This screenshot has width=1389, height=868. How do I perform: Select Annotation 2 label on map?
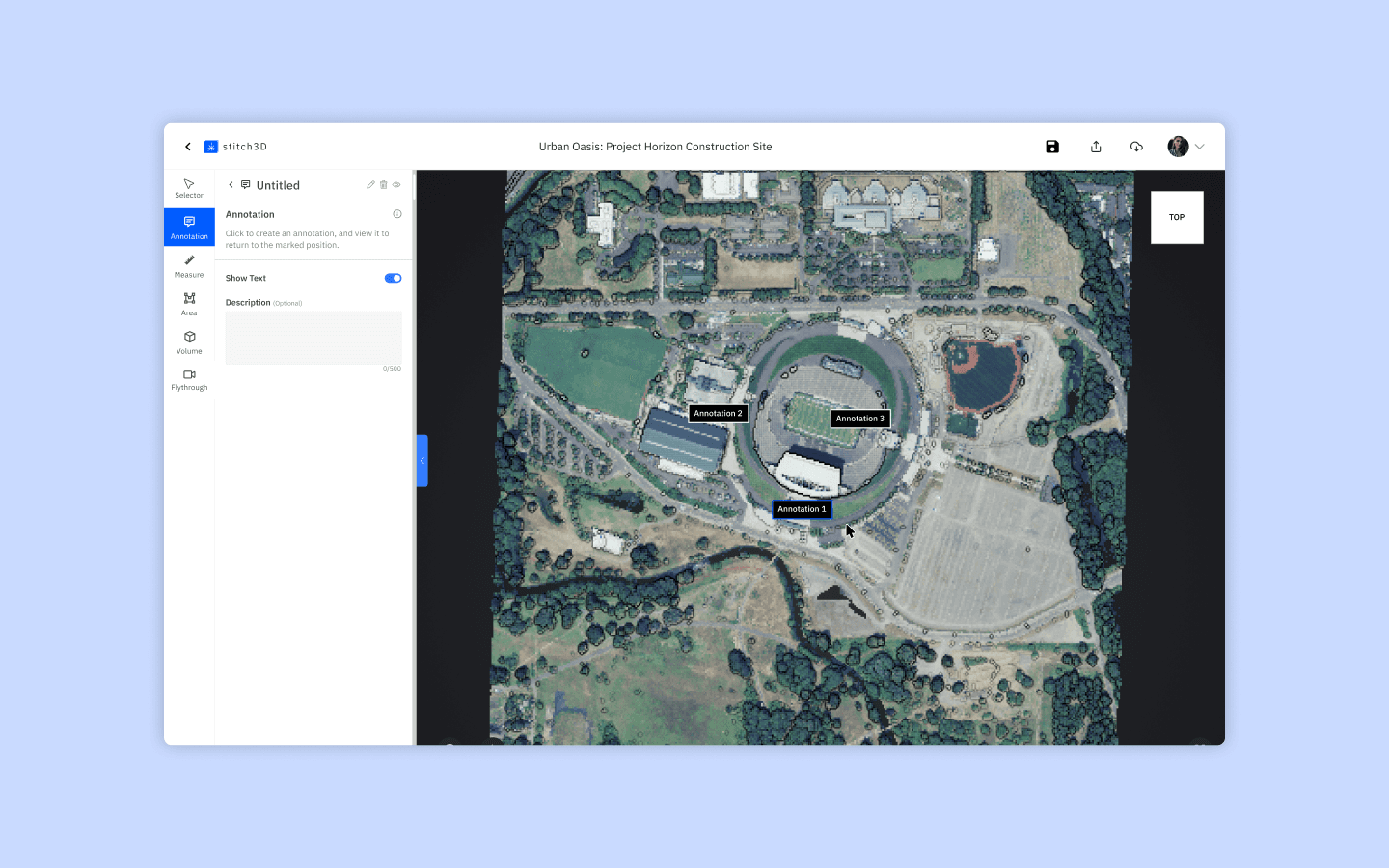coord(719,413)
